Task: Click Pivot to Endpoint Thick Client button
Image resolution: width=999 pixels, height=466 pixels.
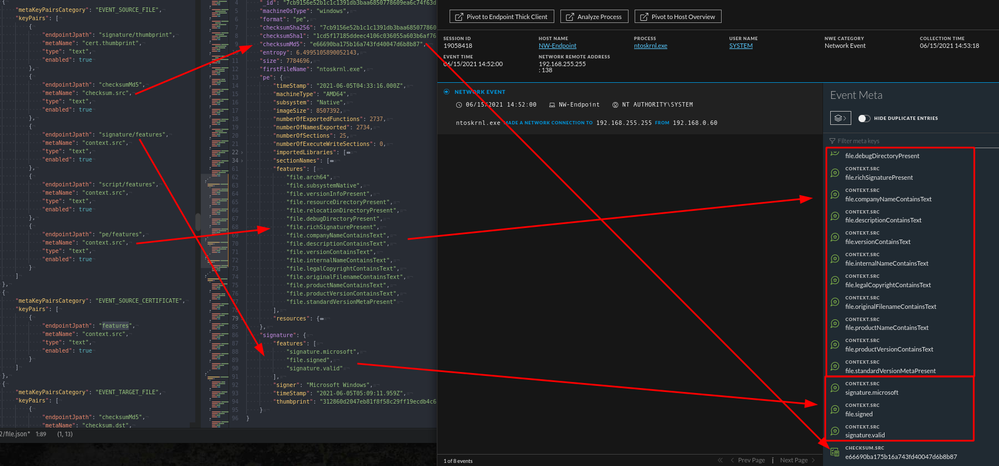Action: tap(499, 17)
